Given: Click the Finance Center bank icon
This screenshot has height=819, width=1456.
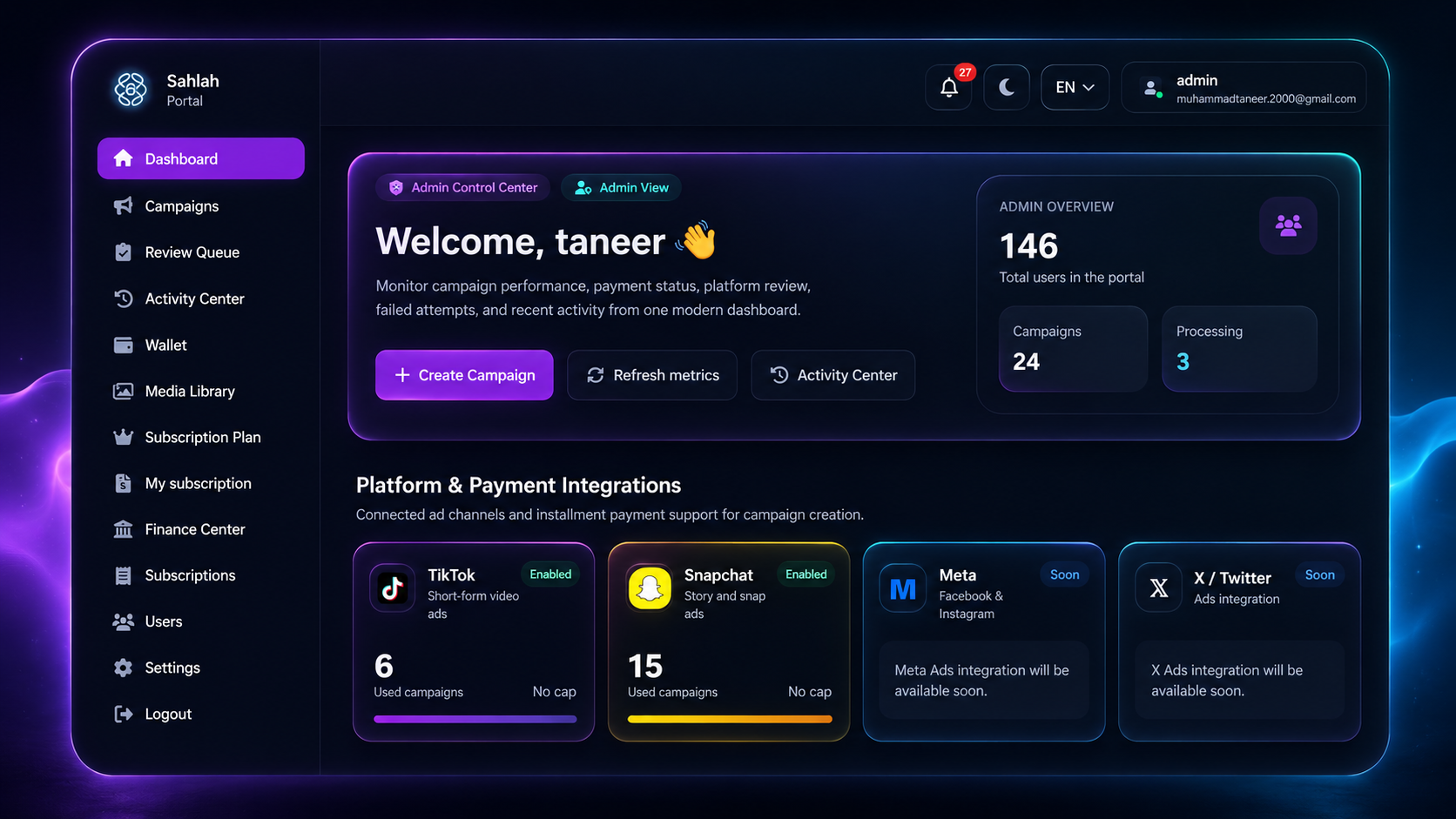Looking at the screenshot, I should coord(123,529).
